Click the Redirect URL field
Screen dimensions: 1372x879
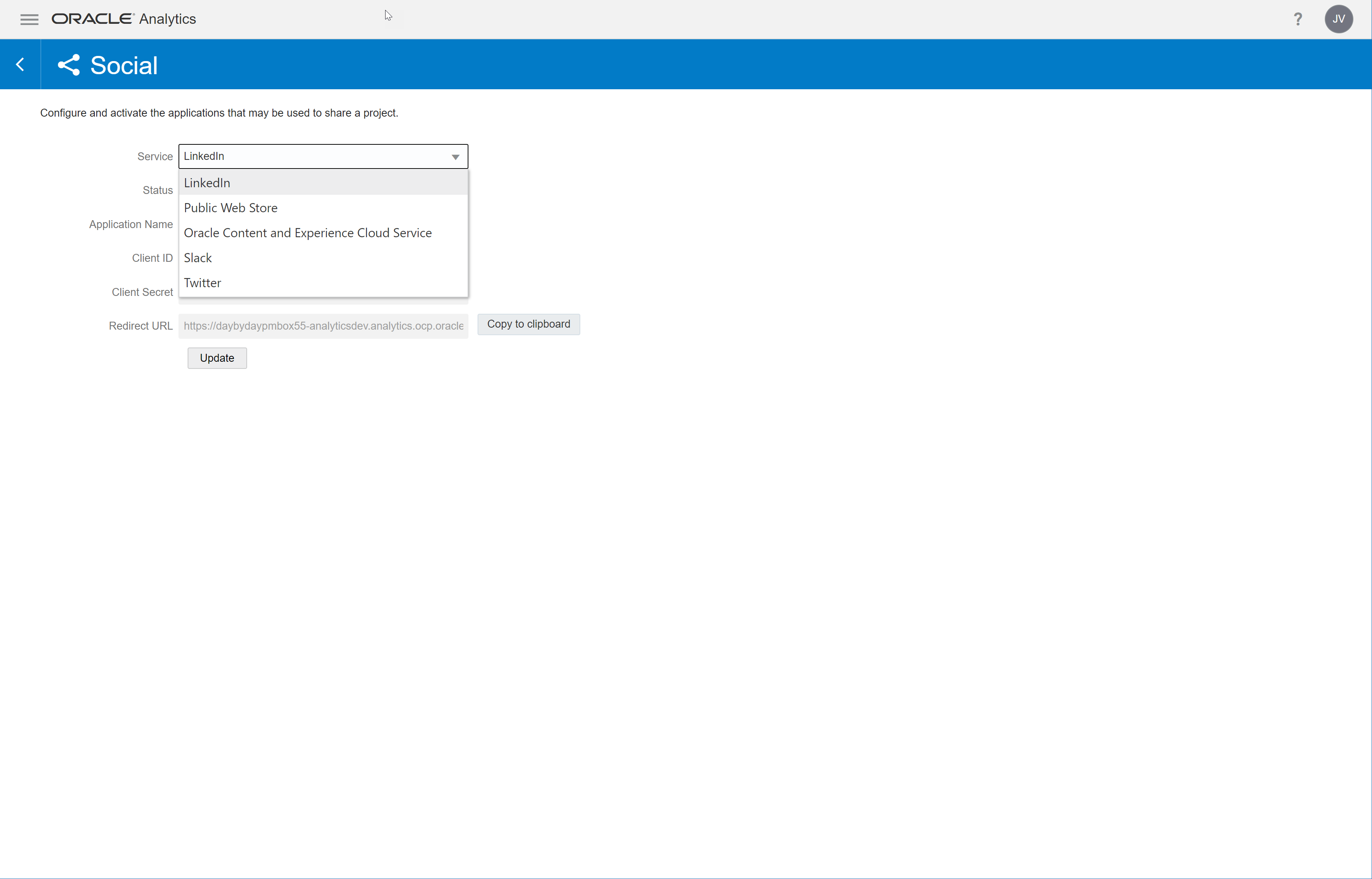(x=324, y=326)
